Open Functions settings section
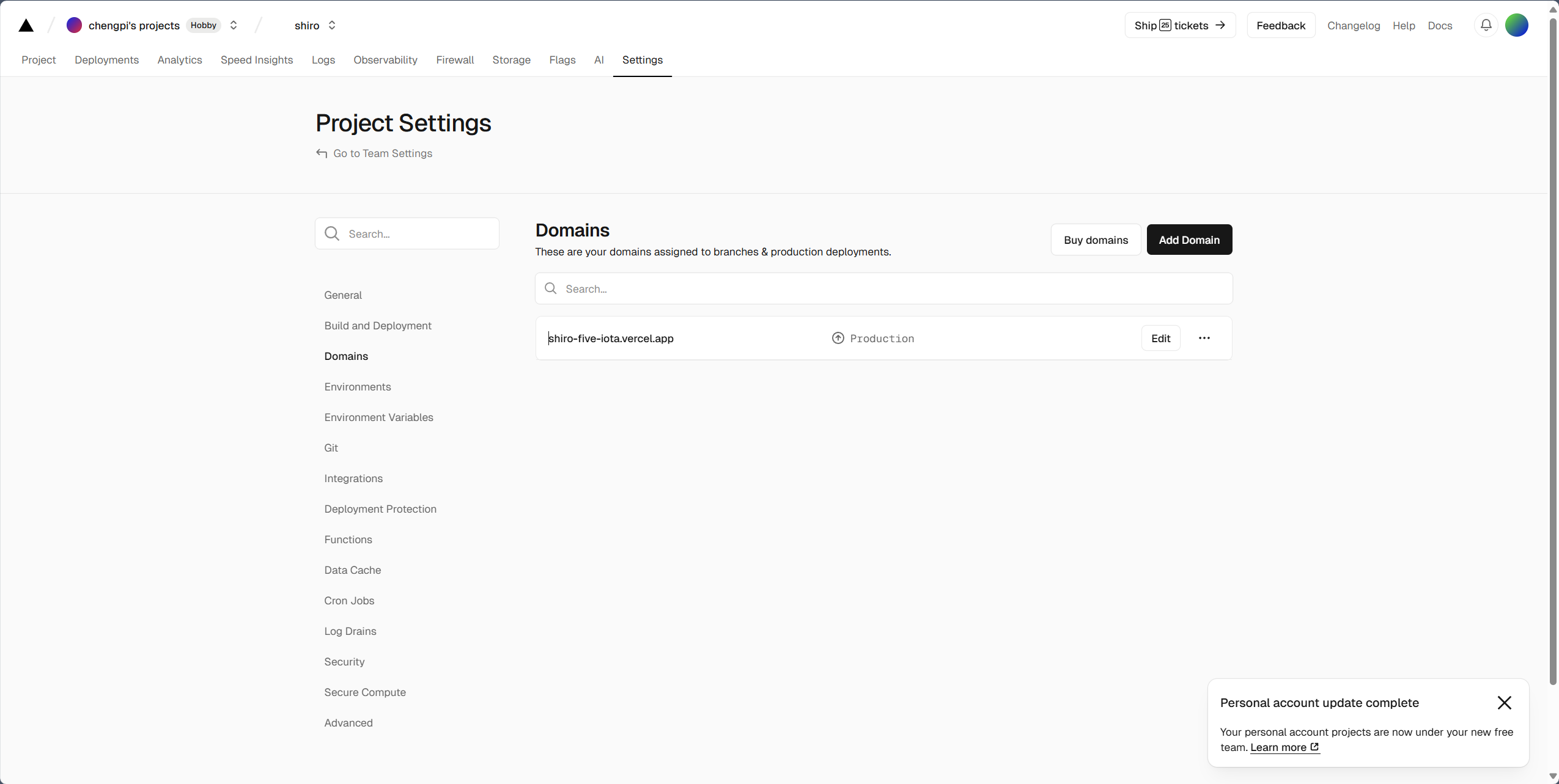Viewport: 1559px width, 784px height. click(348, 540)
